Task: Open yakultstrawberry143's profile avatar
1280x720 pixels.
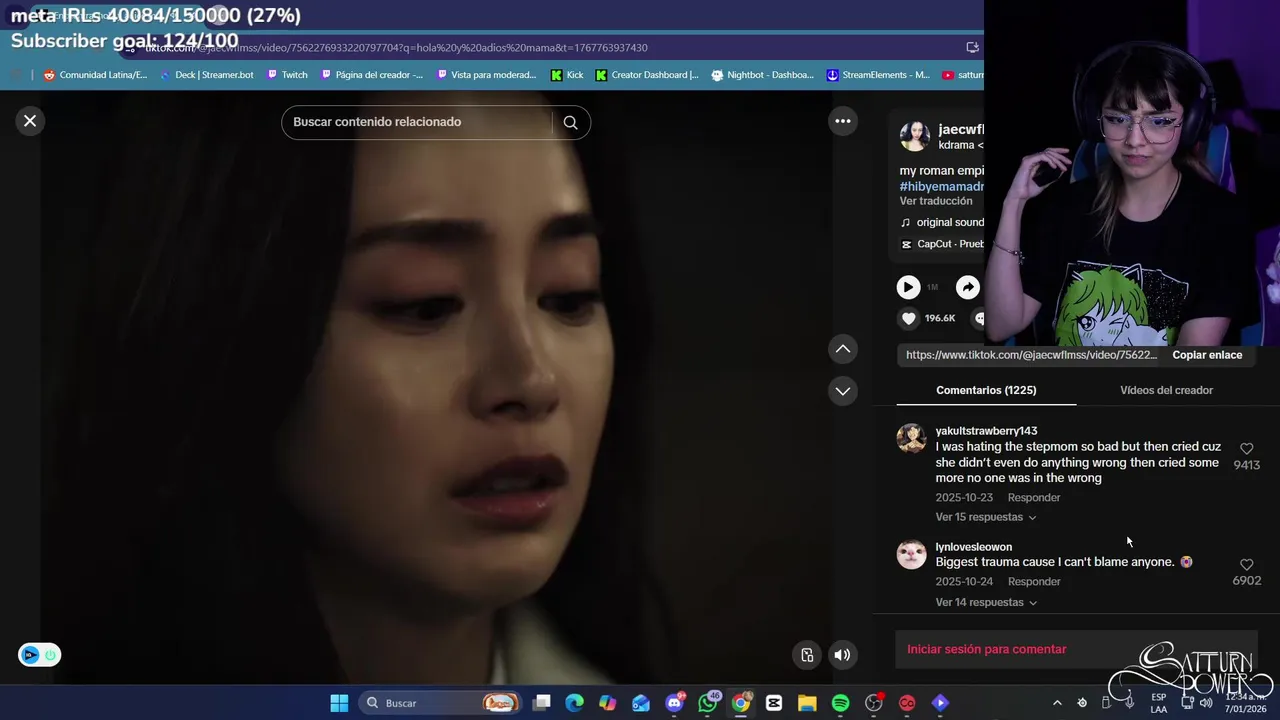Action: pyautogui.click(x=911, y=438)
